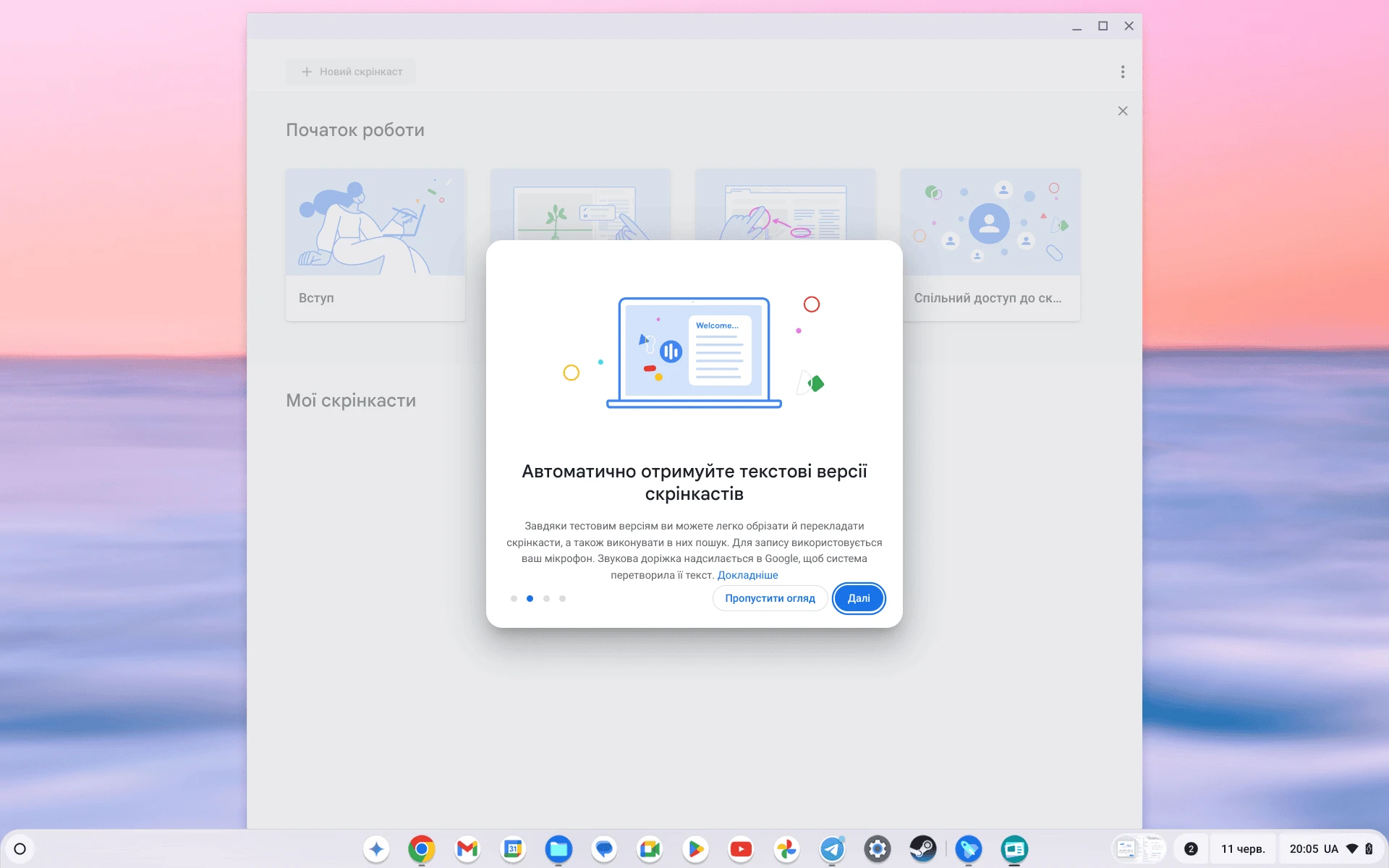Open the launcher circle button on shelf
This screenshot has width=1389, height=868.
(x=20, y=848)
